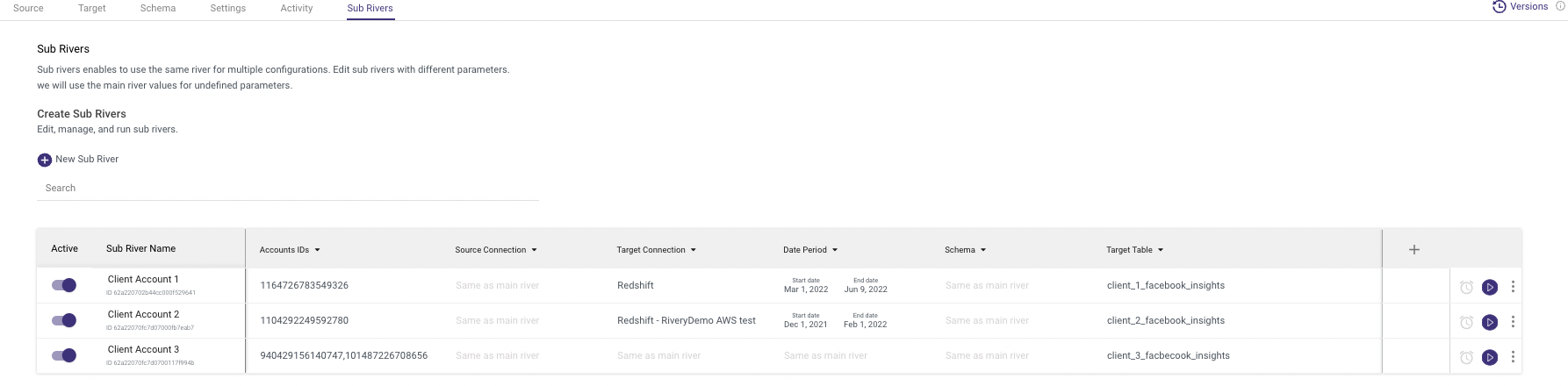Click the schedule alarm icon for Client Account 2

click(x=1465, y=322)
